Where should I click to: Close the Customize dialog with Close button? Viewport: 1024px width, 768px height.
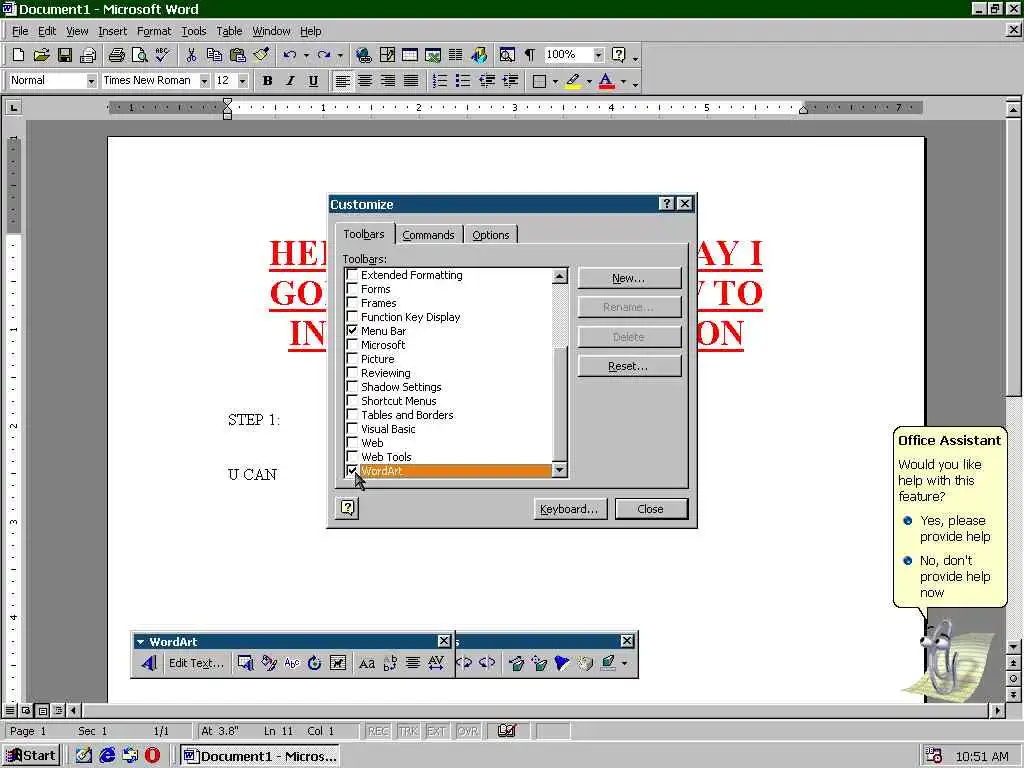(651, 509)
